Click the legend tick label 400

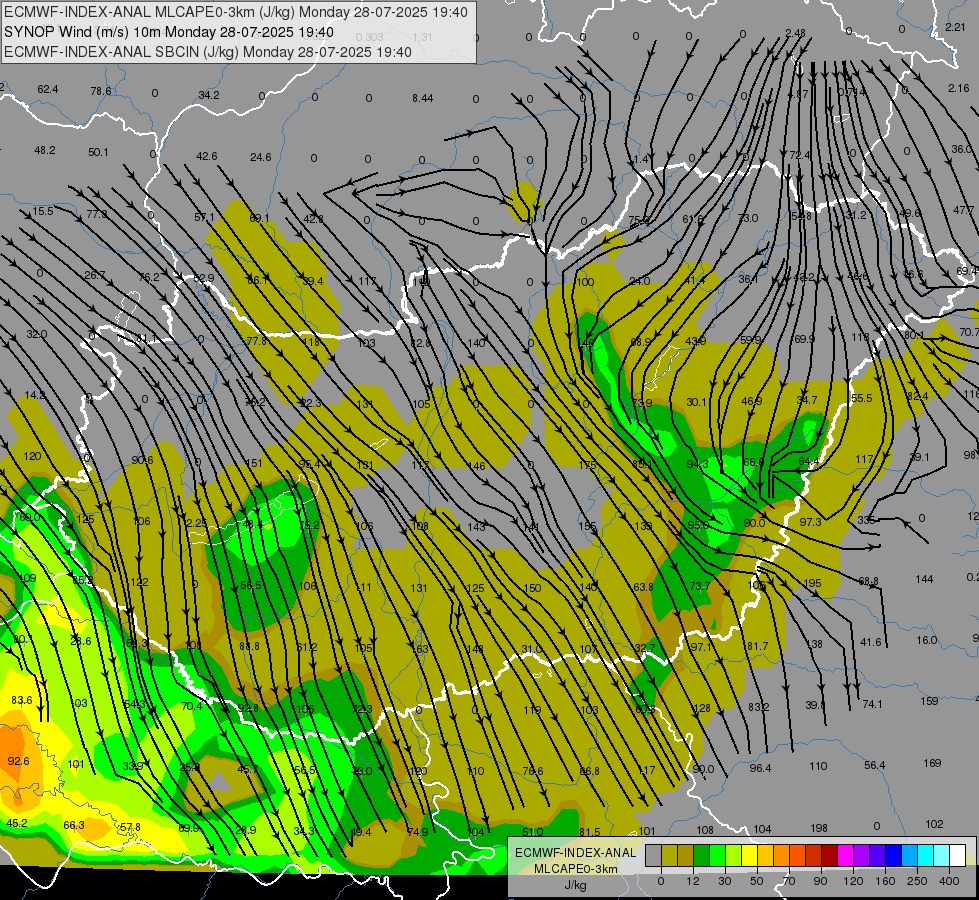(x=949, y=881)
